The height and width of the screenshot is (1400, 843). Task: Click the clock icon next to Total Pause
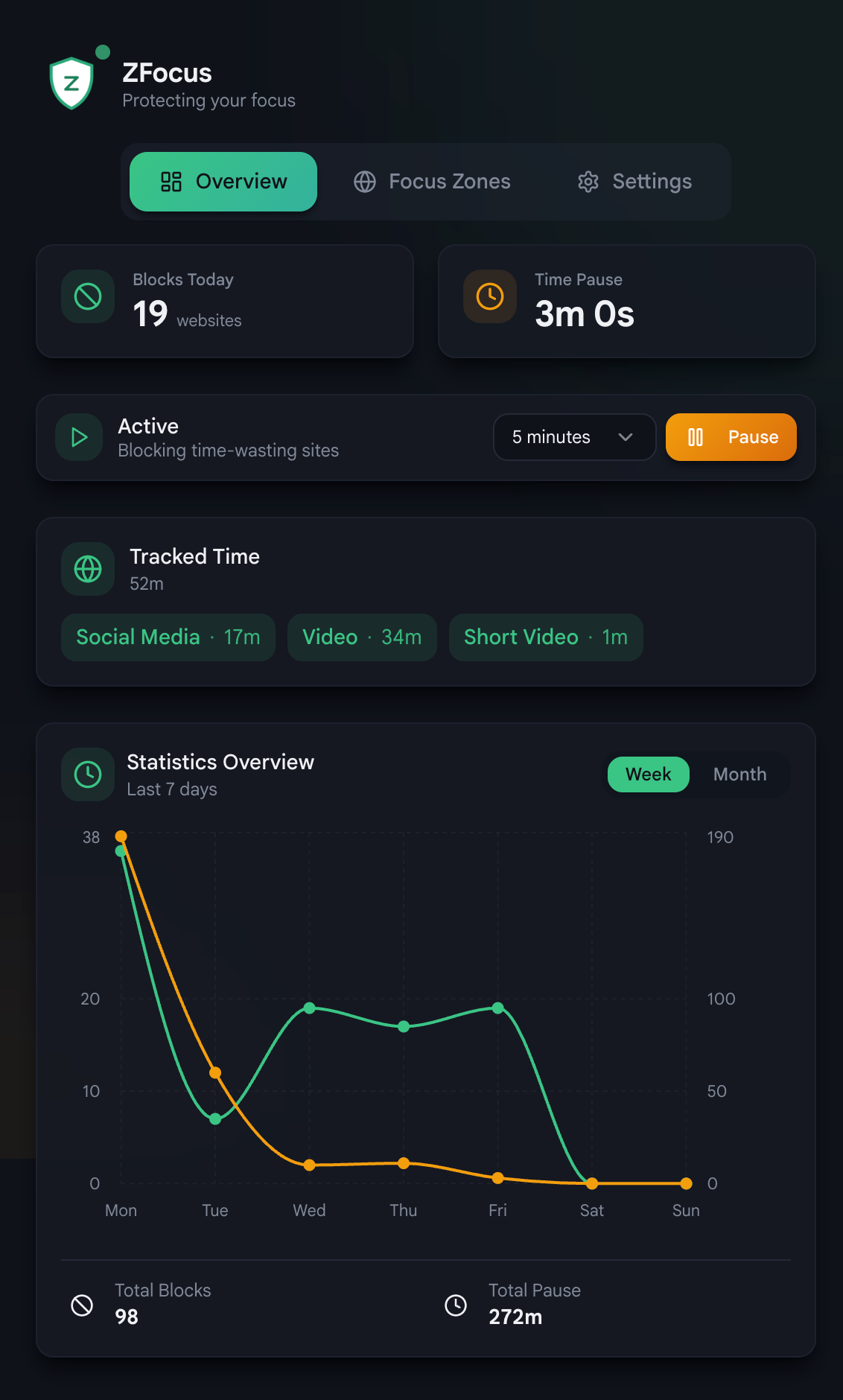455,1303
